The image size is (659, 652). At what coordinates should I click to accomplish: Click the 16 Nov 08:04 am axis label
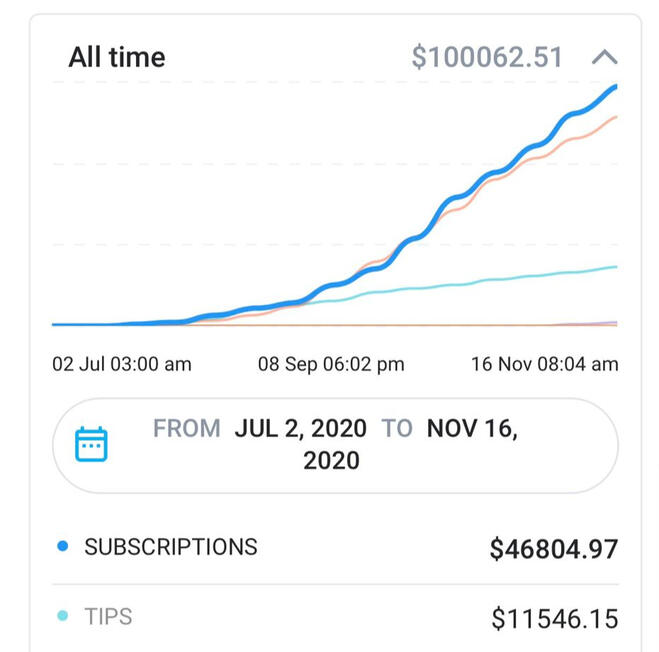(x=544, y=364)
